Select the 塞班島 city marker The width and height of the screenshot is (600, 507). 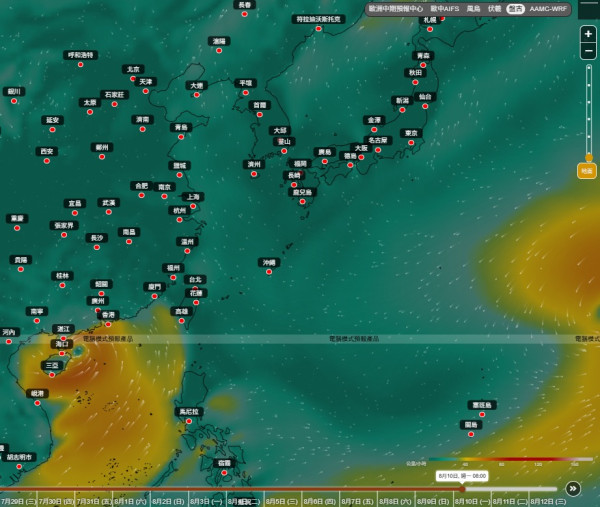click(x=482, y=414)
